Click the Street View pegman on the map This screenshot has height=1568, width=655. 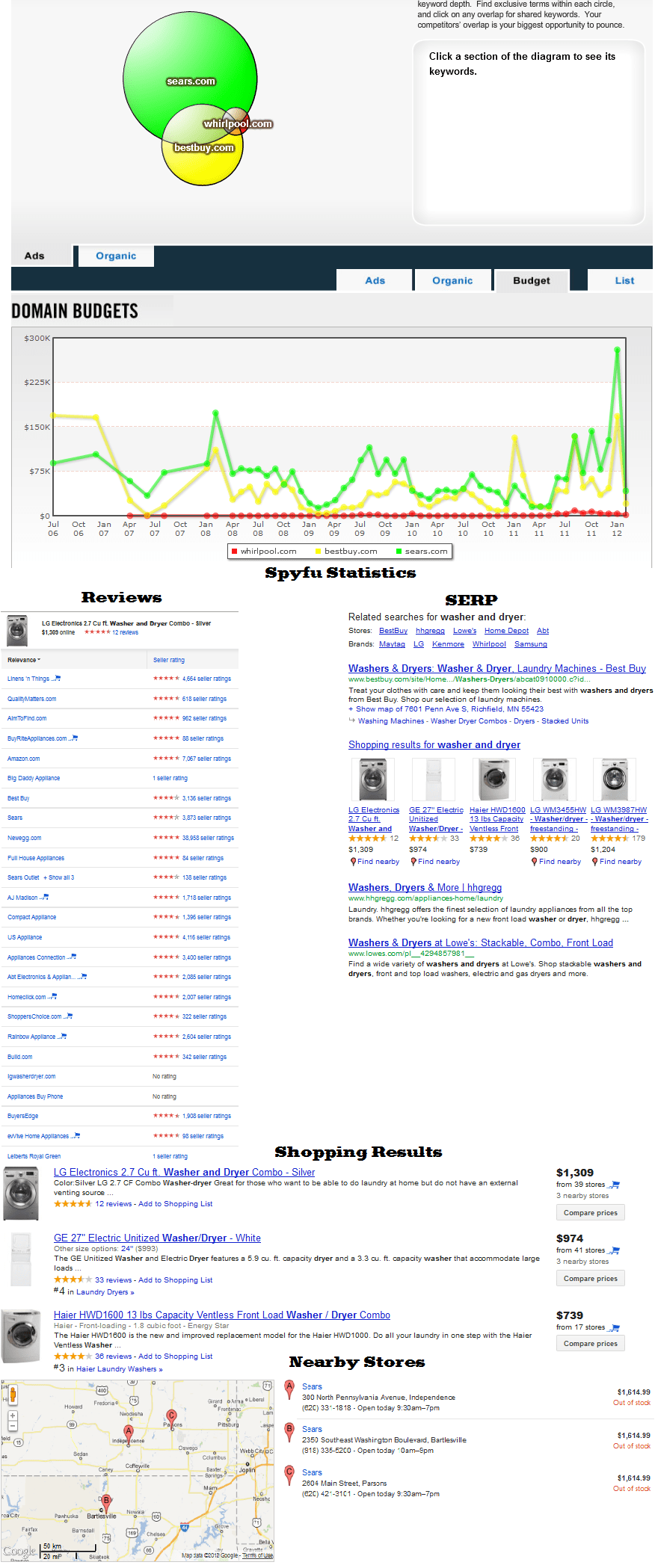[13, 1393]
